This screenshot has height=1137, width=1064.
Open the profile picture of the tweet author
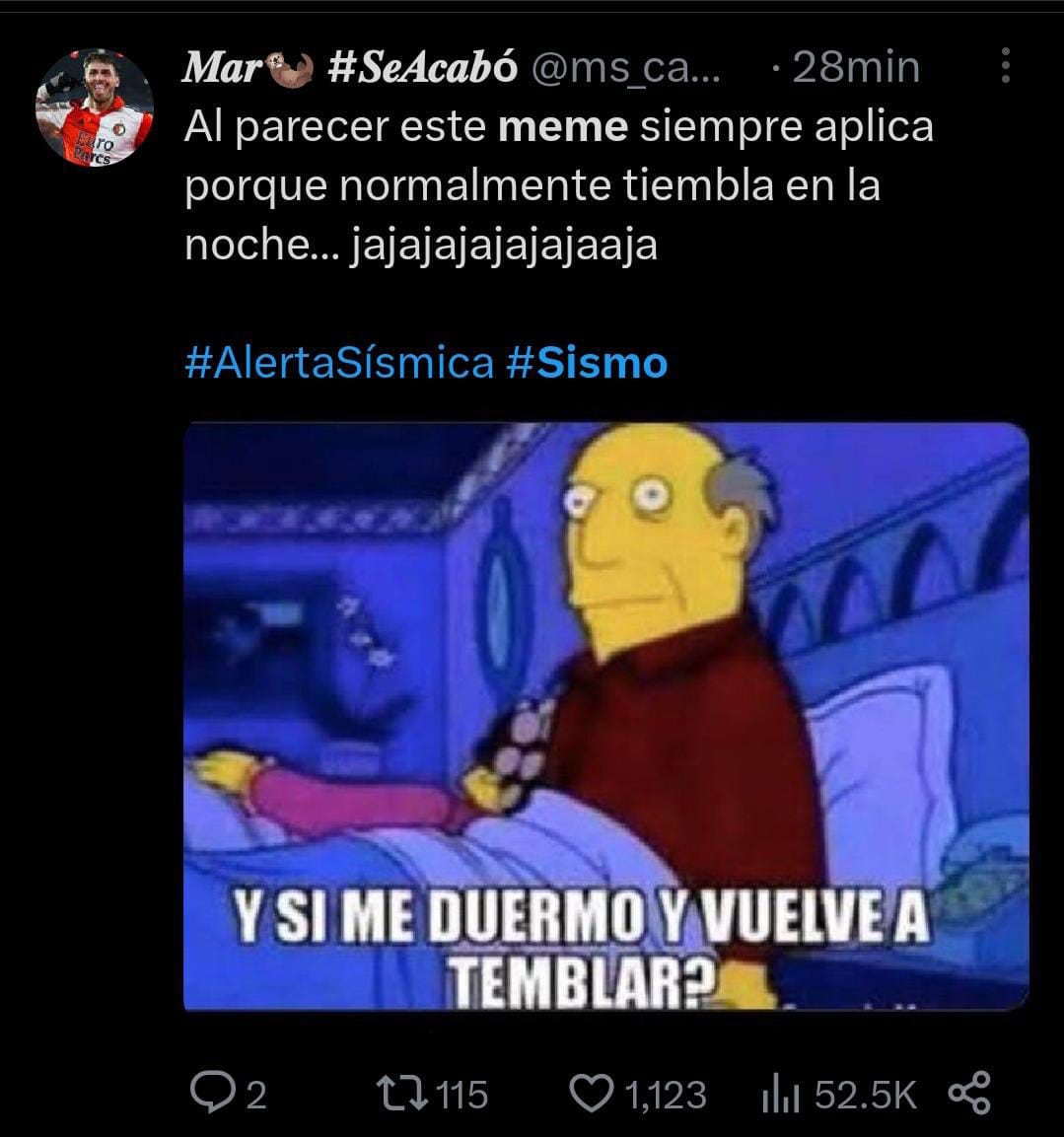click(x=95, y=107)
